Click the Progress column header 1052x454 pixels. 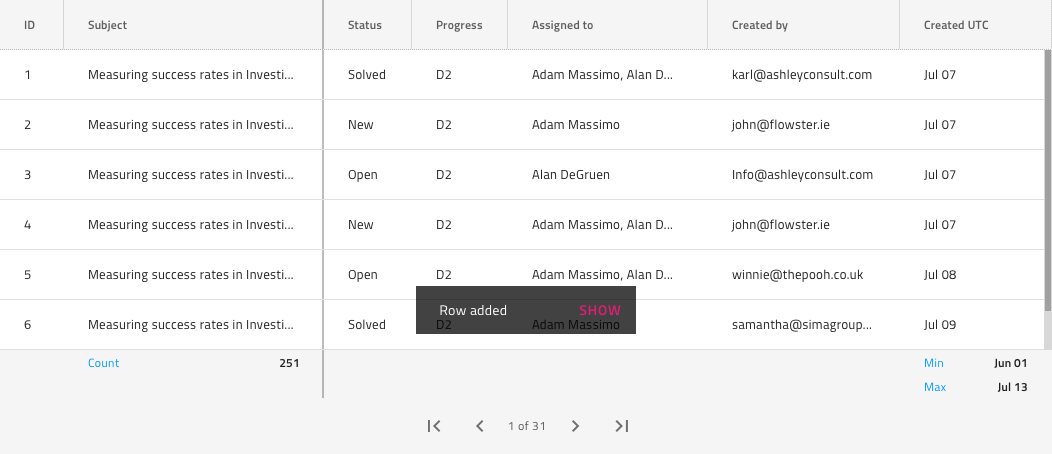click(x=459, y=25)
